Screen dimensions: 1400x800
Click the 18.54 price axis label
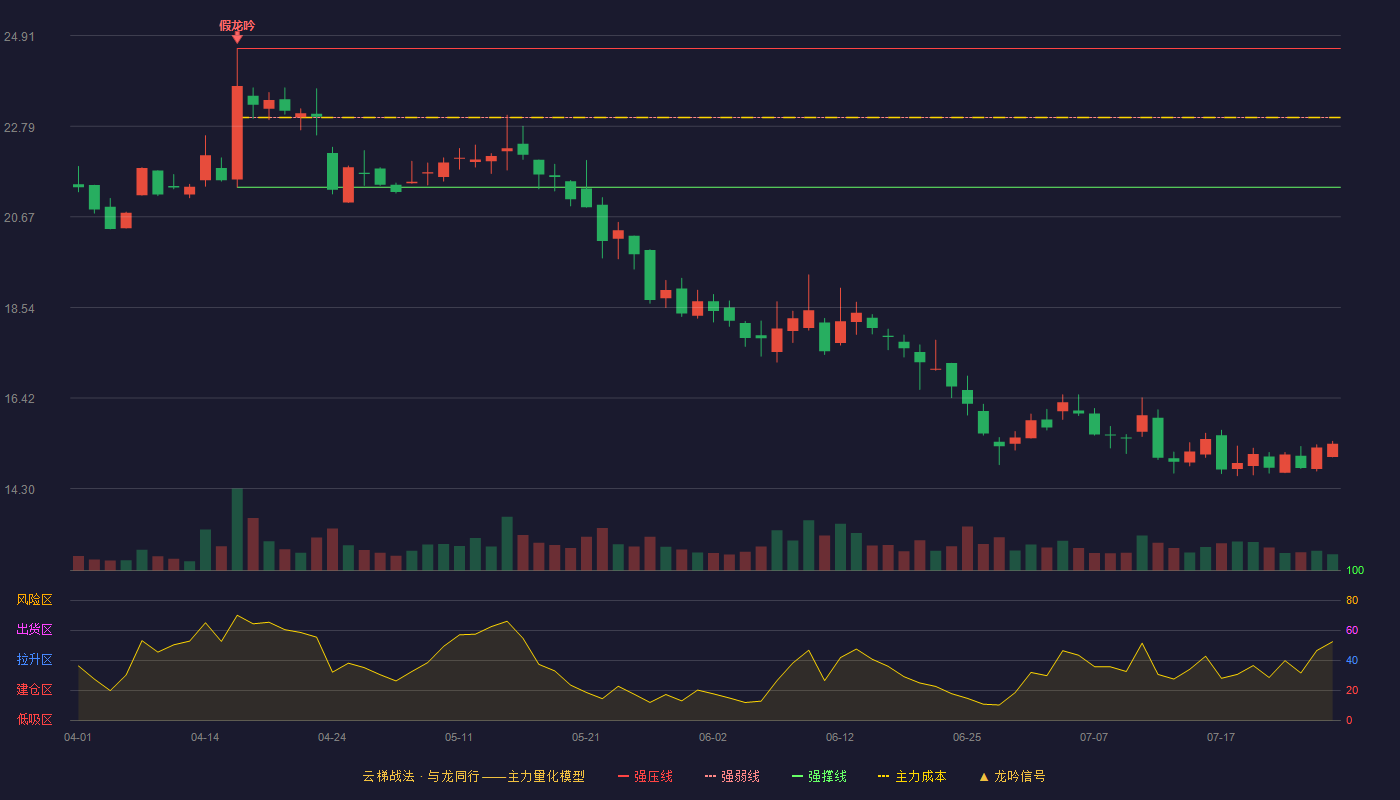click(x=19, y=308)
